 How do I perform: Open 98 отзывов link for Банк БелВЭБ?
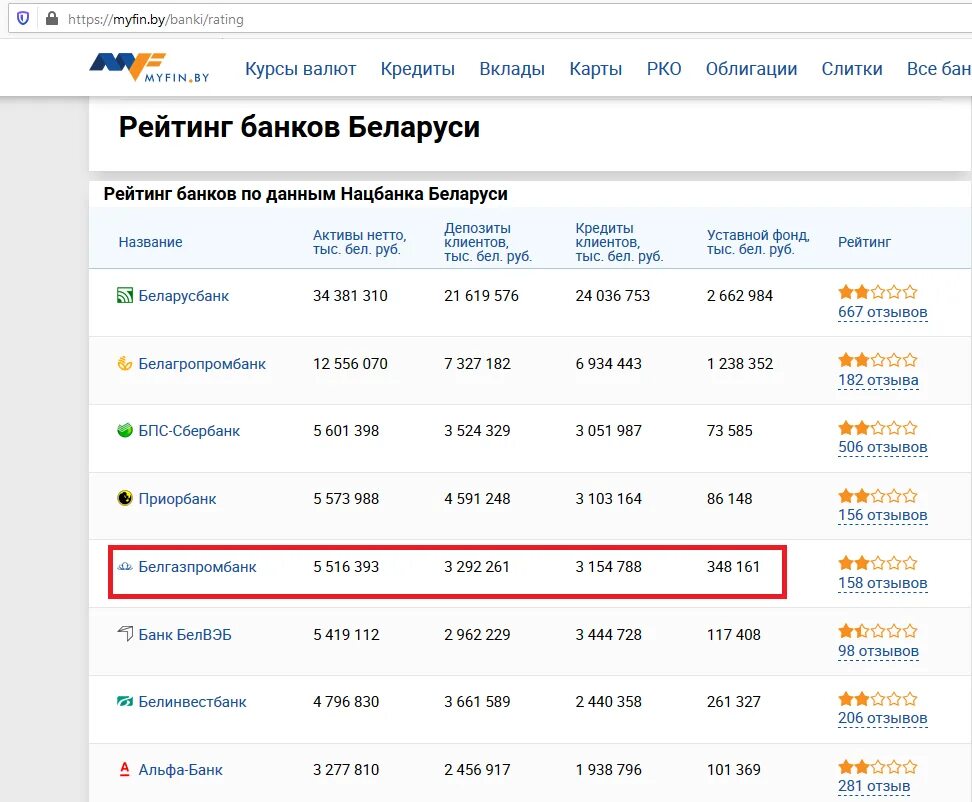click(878, 651)
